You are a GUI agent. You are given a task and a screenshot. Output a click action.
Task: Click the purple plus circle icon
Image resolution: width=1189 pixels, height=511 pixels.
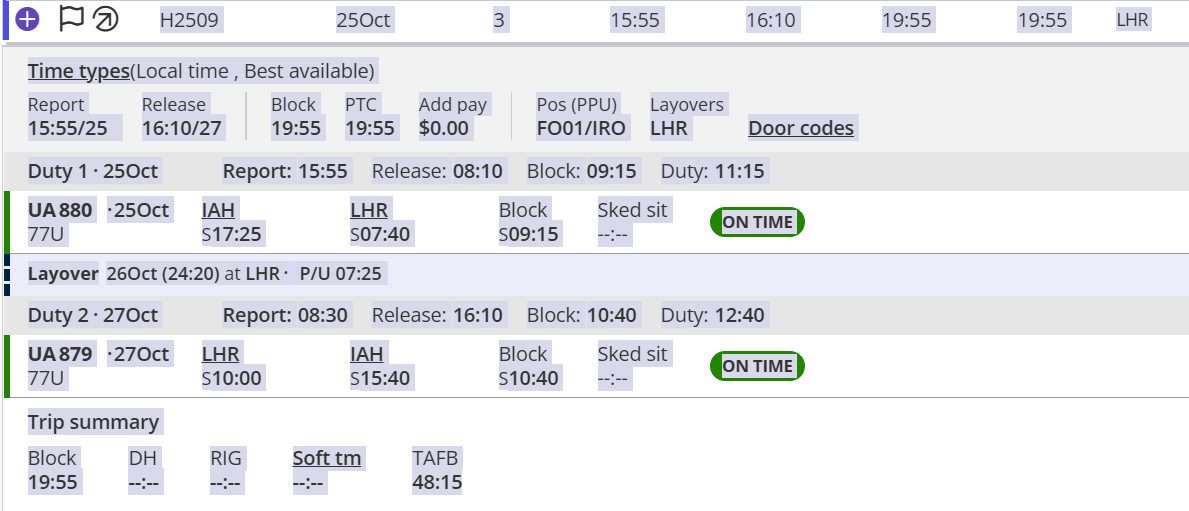pos(27,19)
